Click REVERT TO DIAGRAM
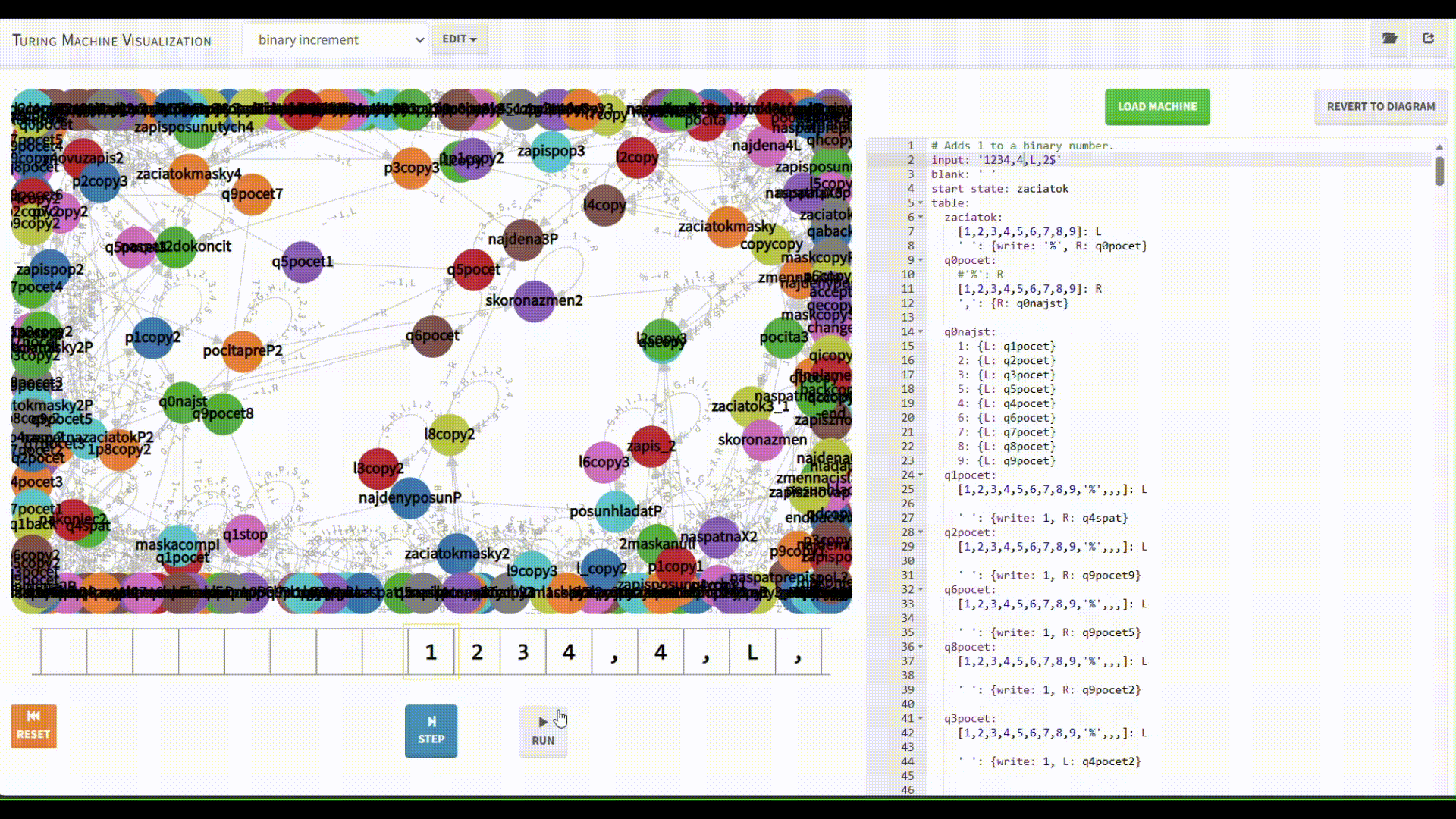Screen dimensions: 1456x819 coord(1380,107)
